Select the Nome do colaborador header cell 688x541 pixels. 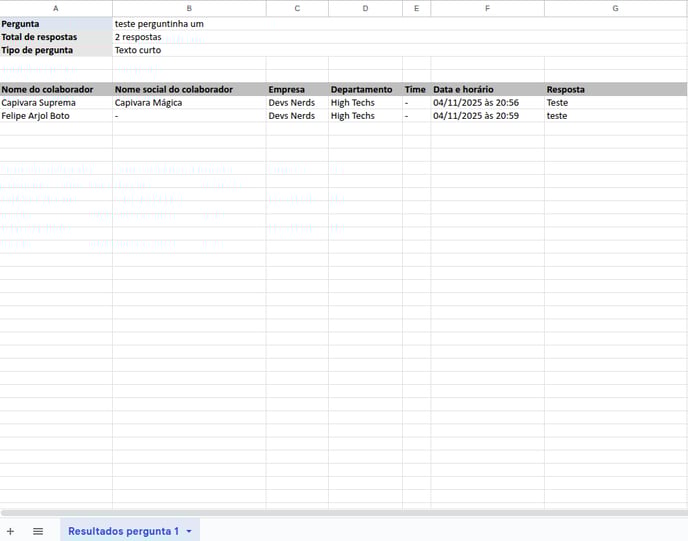point(55,89)
